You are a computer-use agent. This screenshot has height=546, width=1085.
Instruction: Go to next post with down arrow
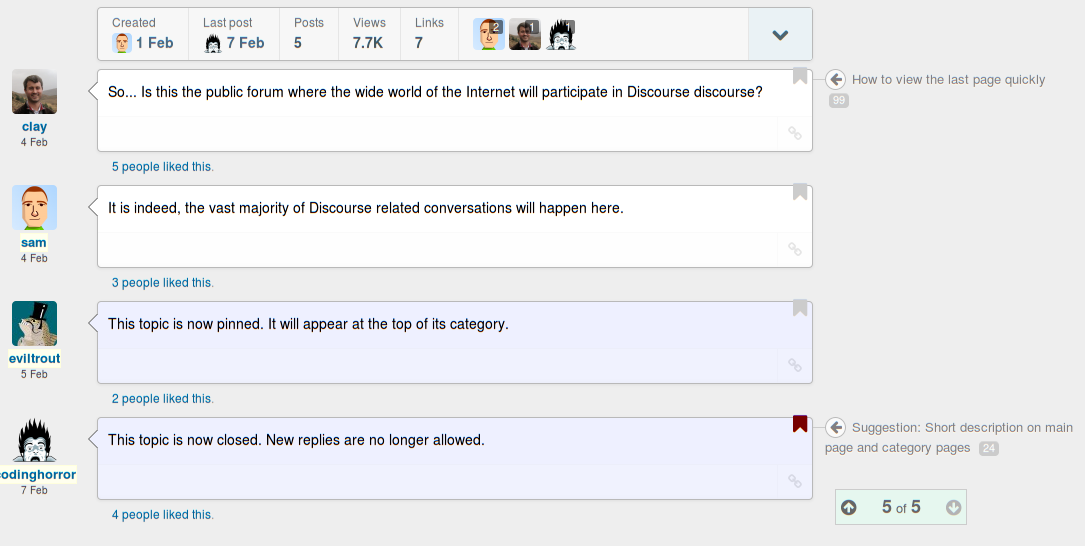[x=954, y=507]
